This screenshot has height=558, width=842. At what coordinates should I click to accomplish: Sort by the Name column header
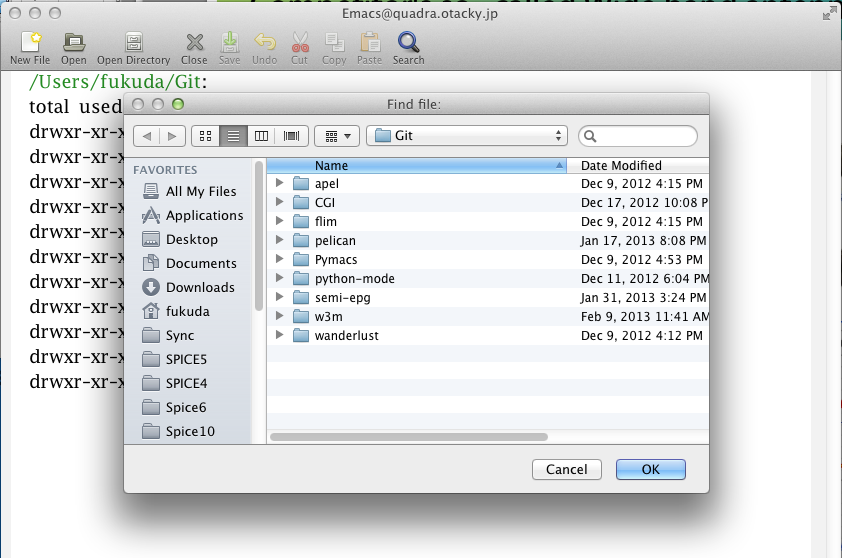(417, 165)
